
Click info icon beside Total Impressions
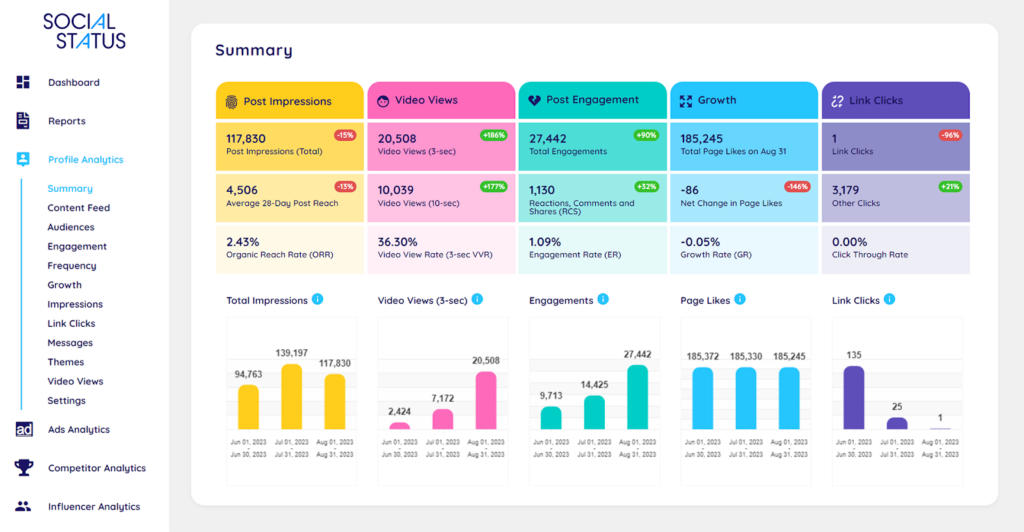(x=317, y=299)
